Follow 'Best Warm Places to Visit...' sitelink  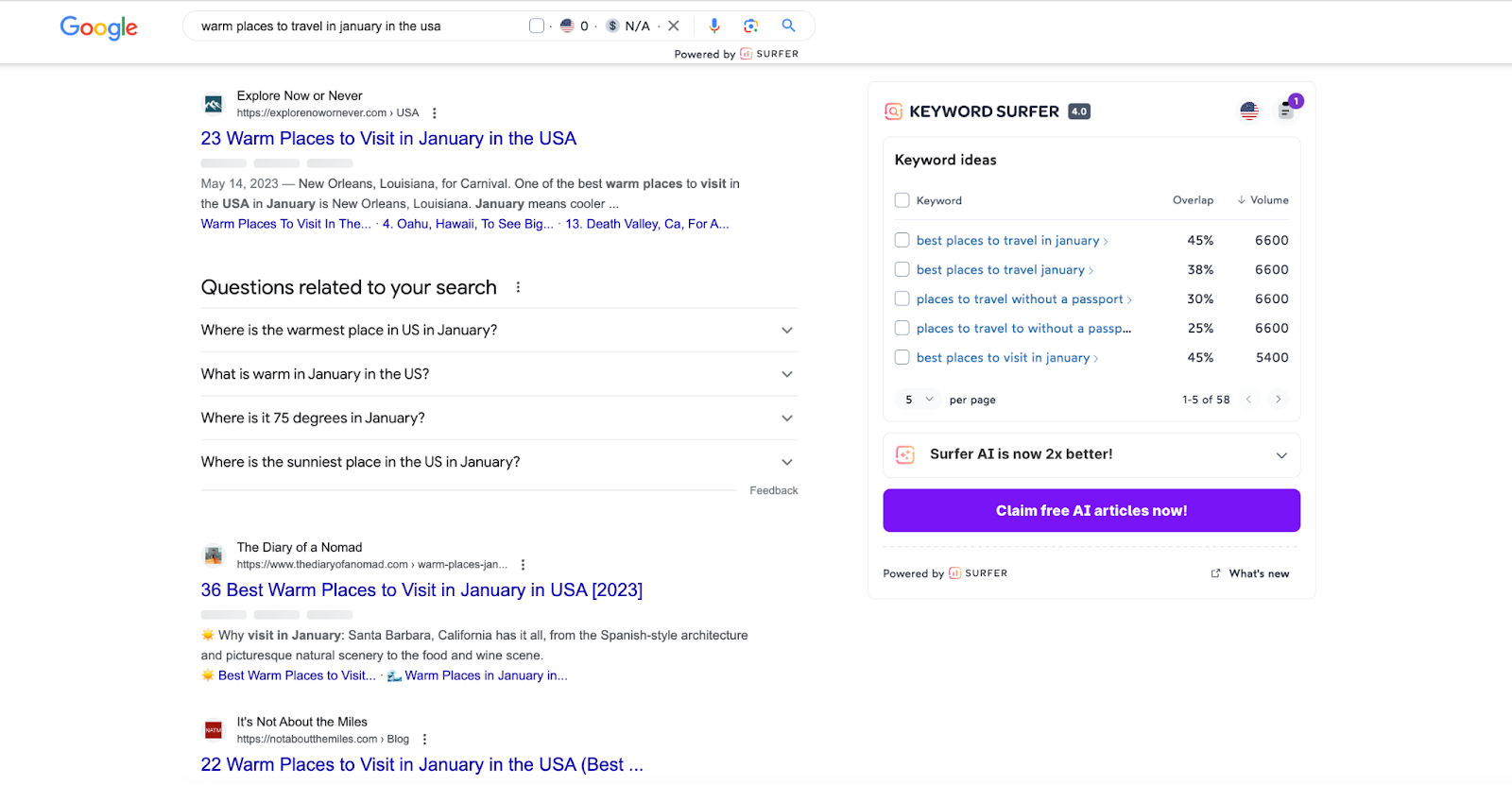(297, 675)
